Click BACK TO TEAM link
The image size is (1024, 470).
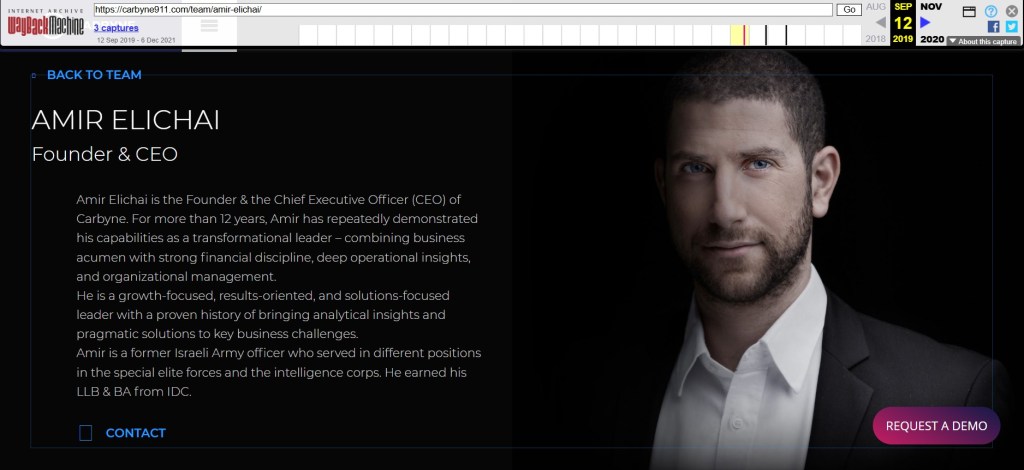pyautogui.click(x=94, y=75)
